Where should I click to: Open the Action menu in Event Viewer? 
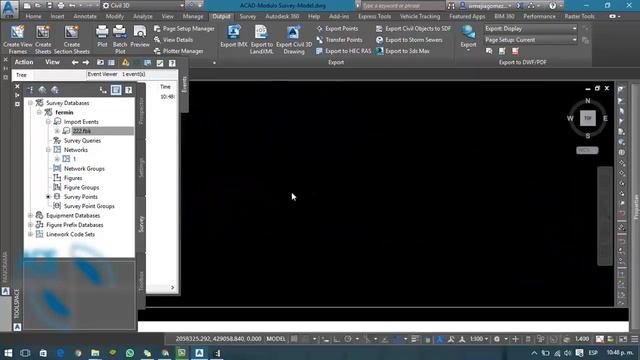click(24, 62)
